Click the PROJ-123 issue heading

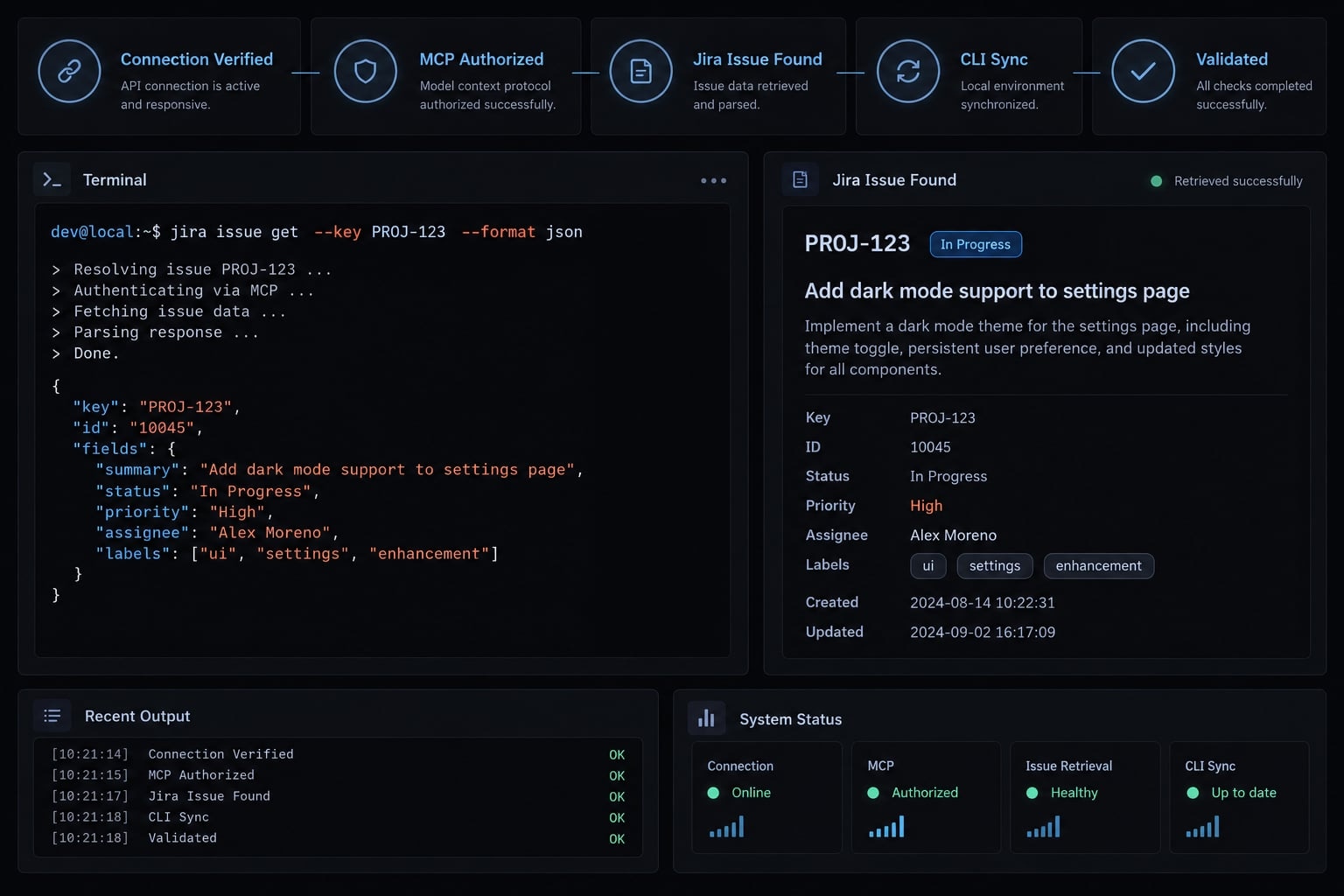[x=857, y=243]
